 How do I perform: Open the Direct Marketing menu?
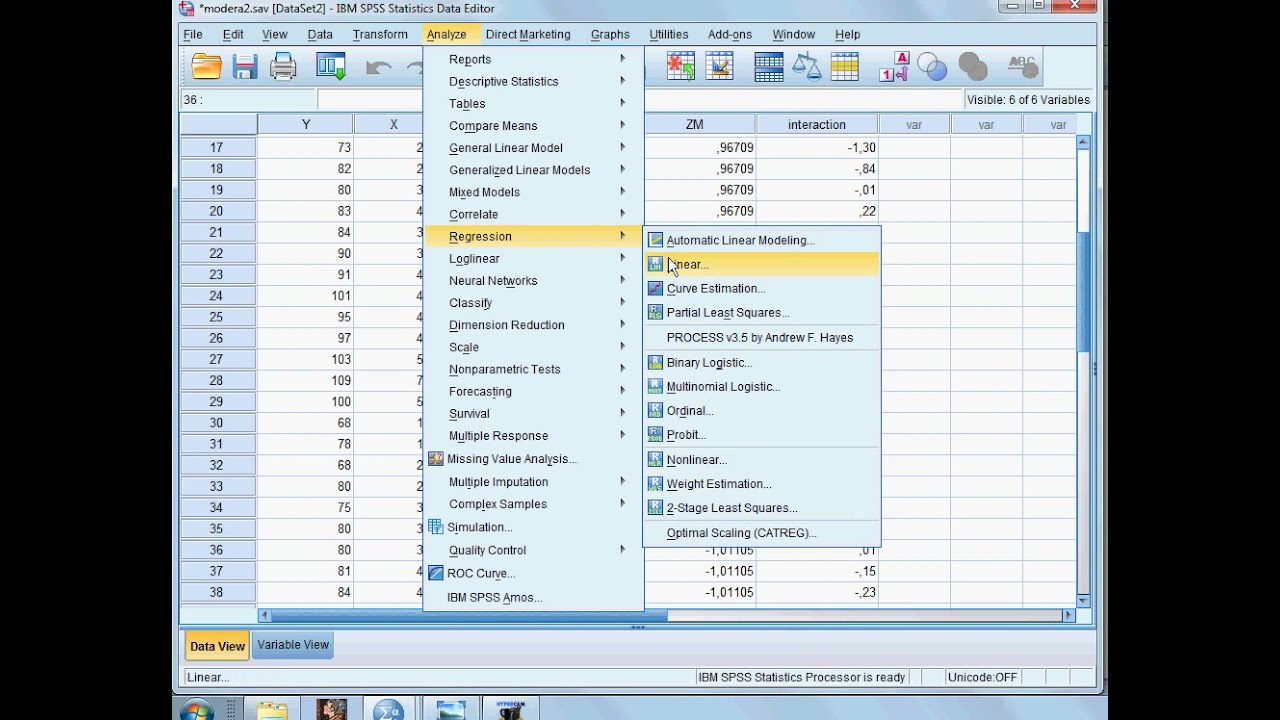(528, 34)
